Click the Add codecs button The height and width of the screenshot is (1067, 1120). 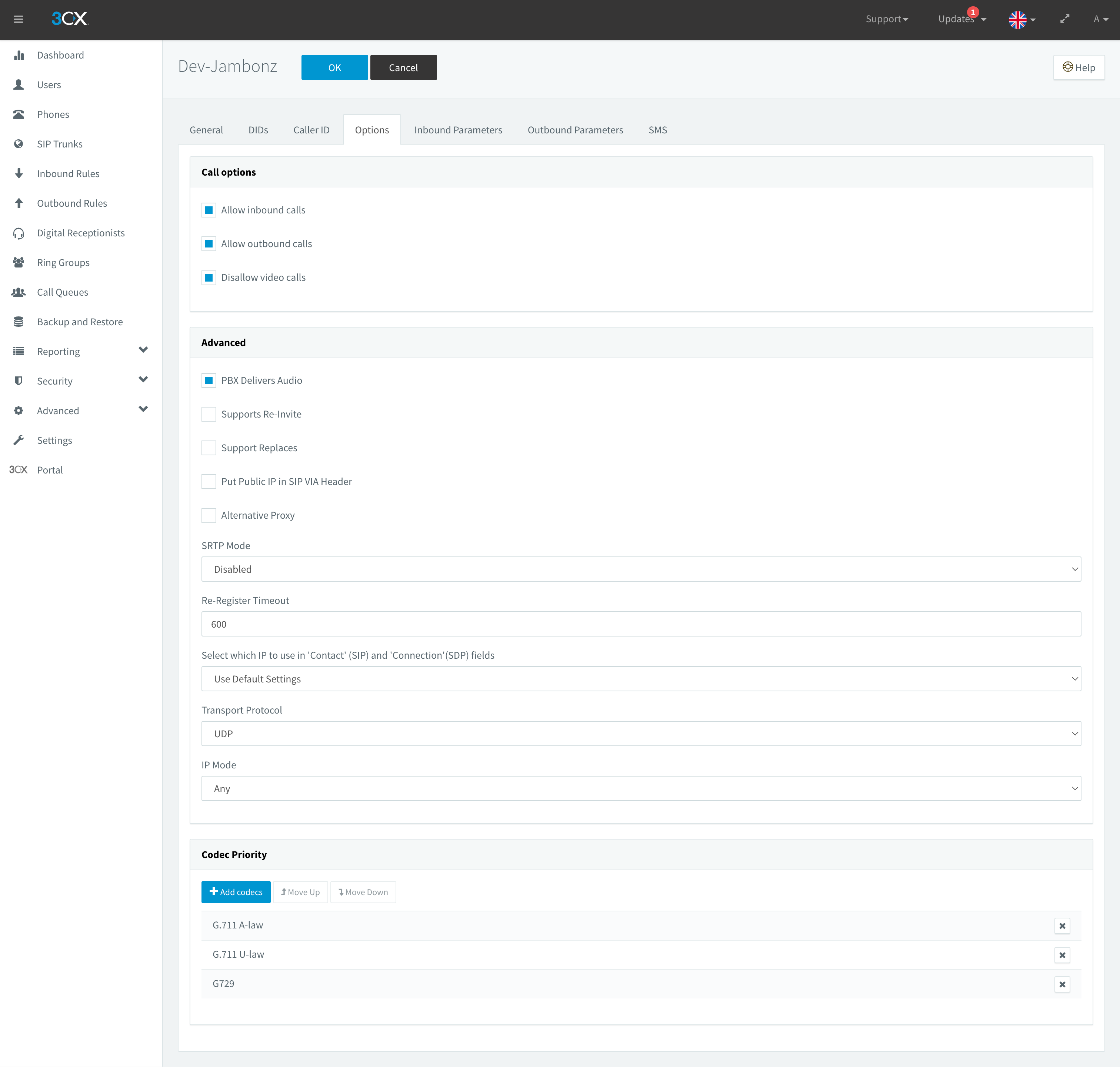[x=236, y=892]
